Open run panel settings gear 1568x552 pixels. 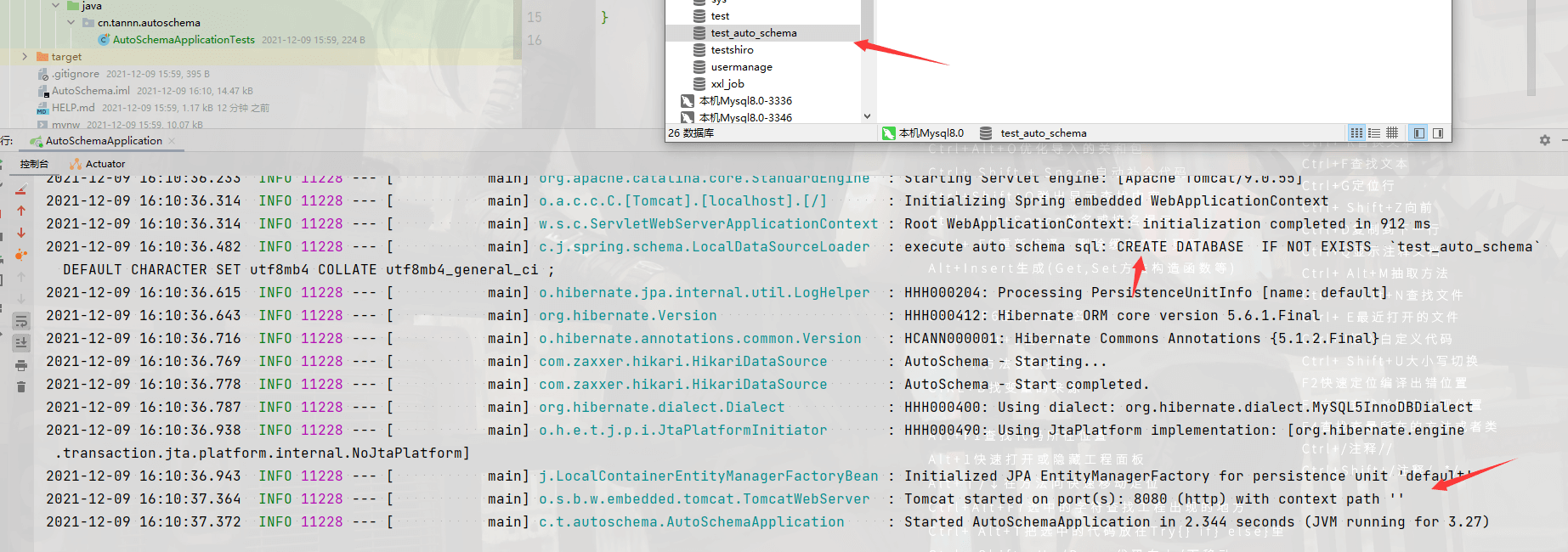coord(1544,141)
